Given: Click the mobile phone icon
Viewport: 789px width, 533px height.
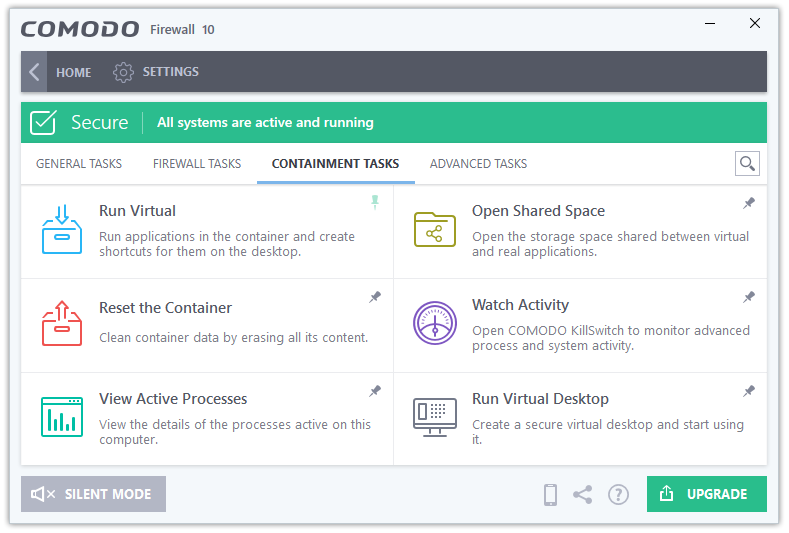Looking at the screenshot, I should click(x=550, y=494).
